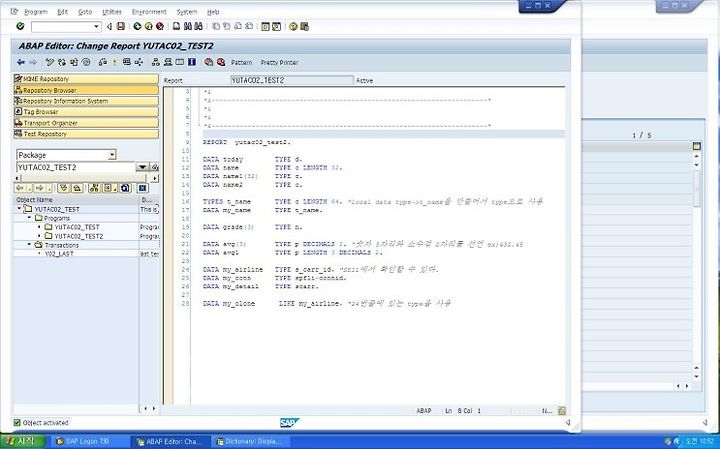Click the Set/Delete External Breakpoint icon
720x449 pixels.
point(221,62)
